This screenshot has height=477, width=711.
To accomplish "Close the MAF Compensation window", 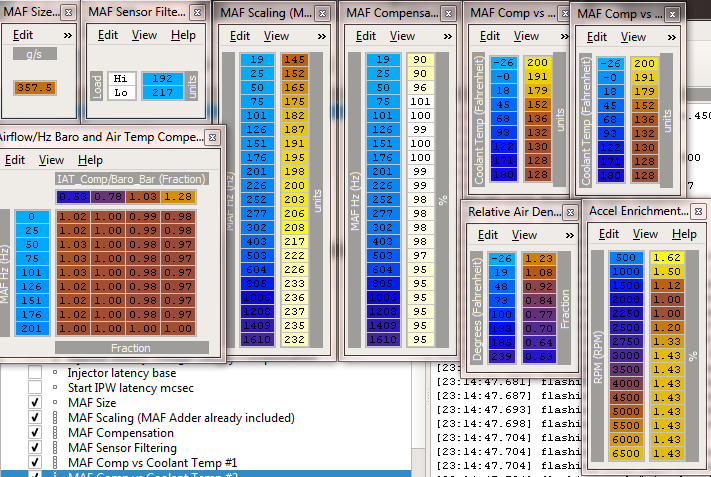I will click(x=448, y=13).
